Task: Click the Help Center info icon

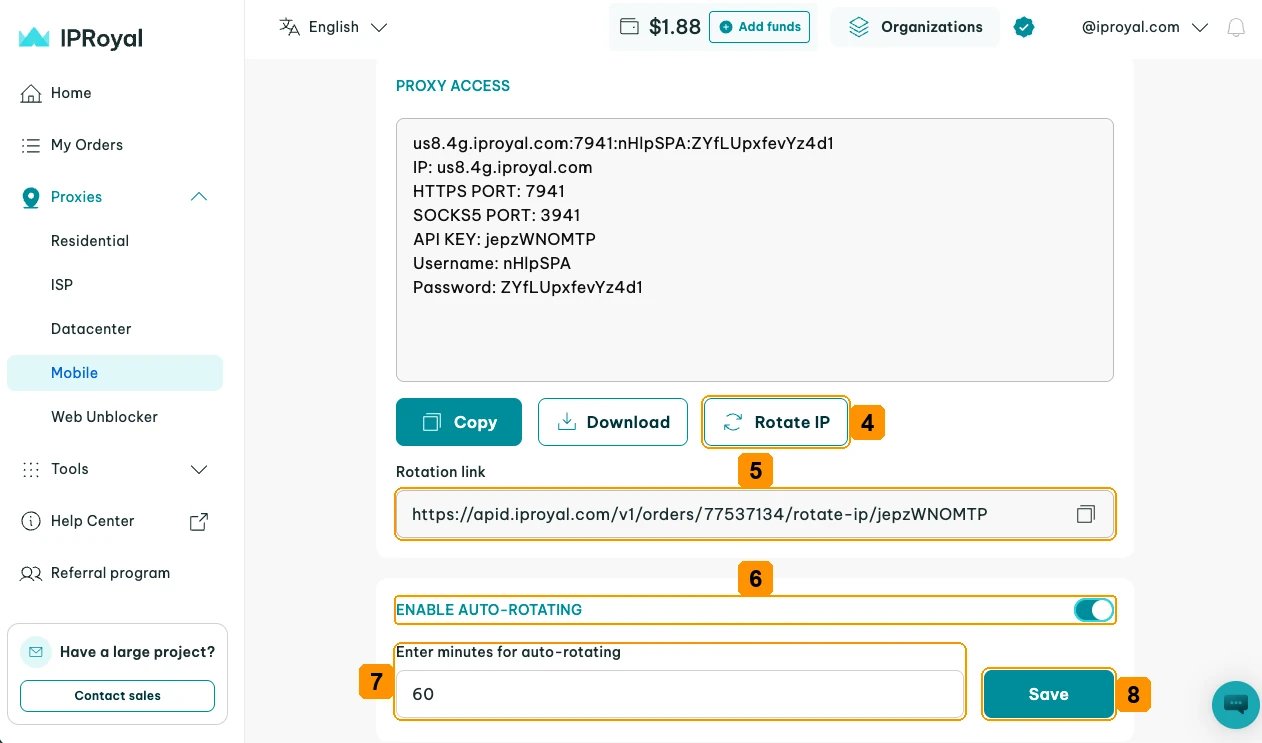Action: pyautogui.click(x=31, y=521)
